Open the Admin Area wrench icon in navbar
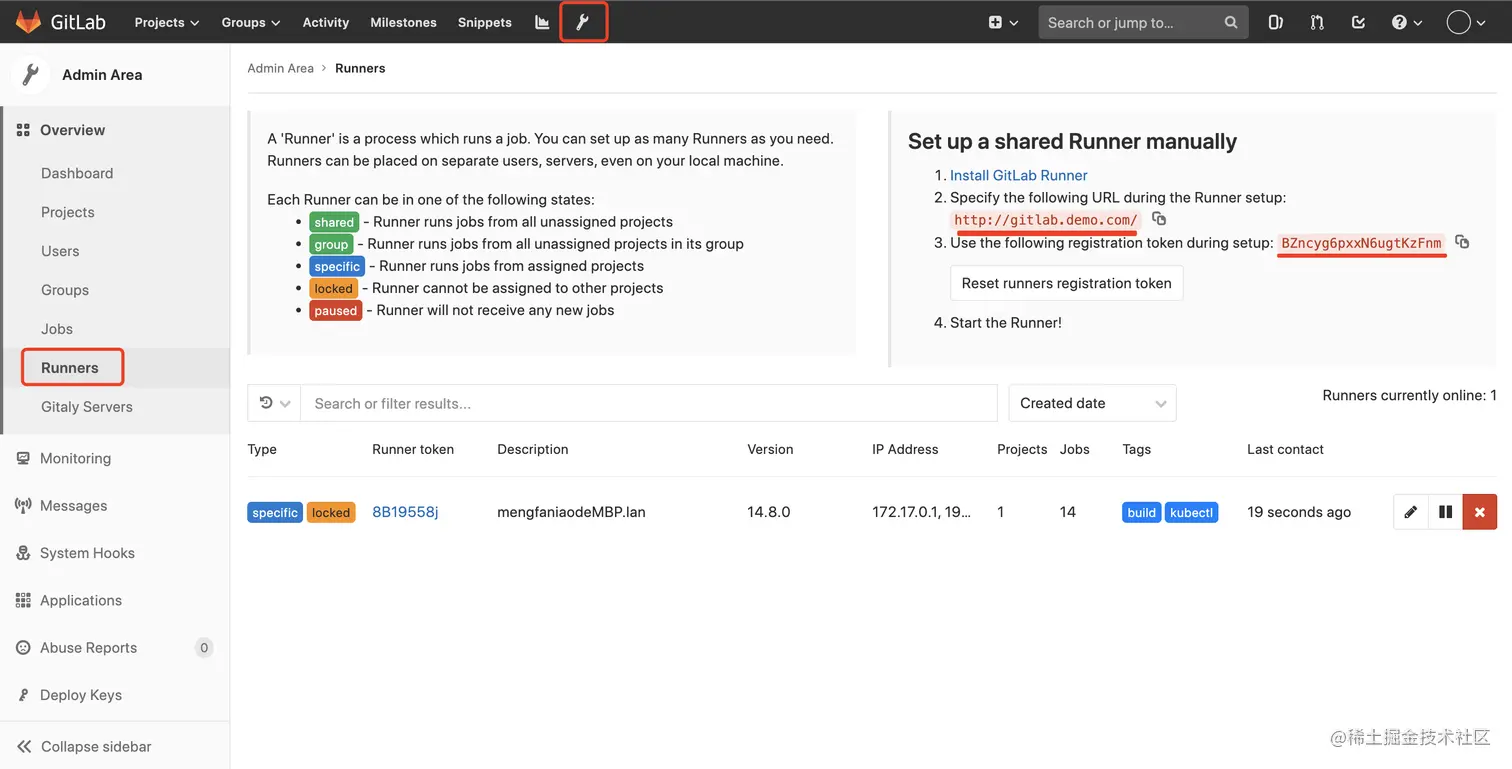 click(x=583, y=22)
